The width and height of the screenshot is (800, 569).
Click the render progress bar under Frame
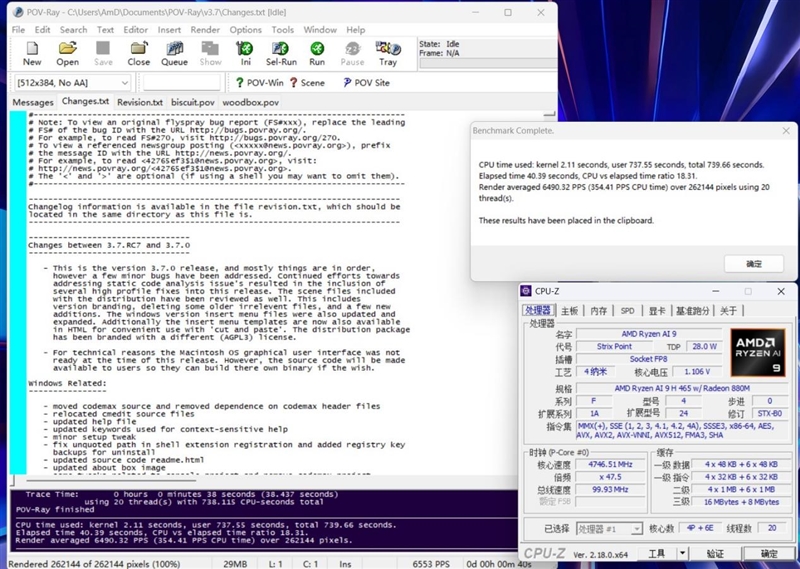click(488, 63)
